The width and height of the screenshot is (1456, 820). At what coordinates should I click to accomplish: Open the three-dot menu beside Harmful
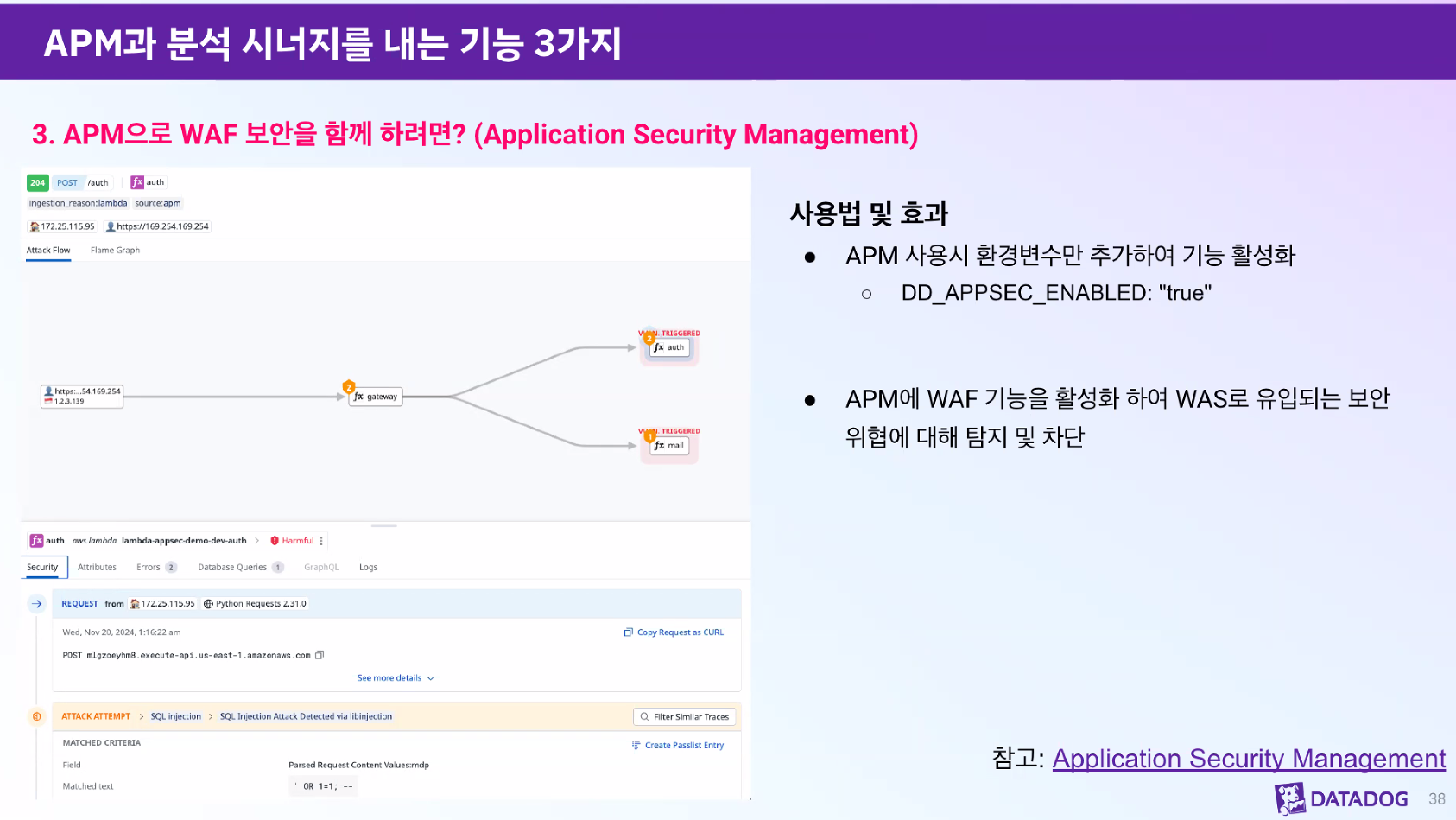(321, 541)
